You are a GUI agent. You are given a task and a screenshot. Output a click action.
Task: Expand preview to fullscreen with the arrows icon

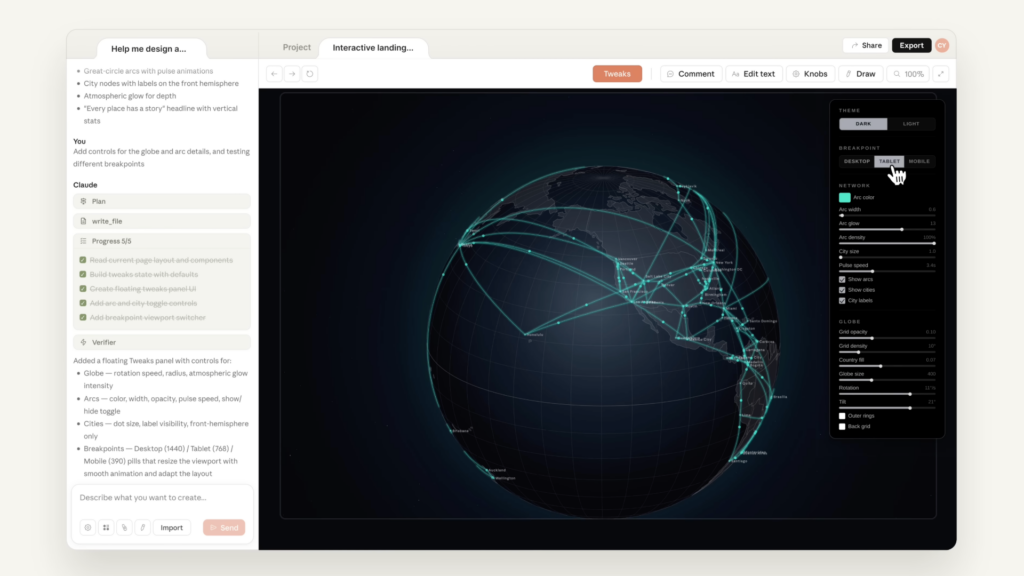941,74
